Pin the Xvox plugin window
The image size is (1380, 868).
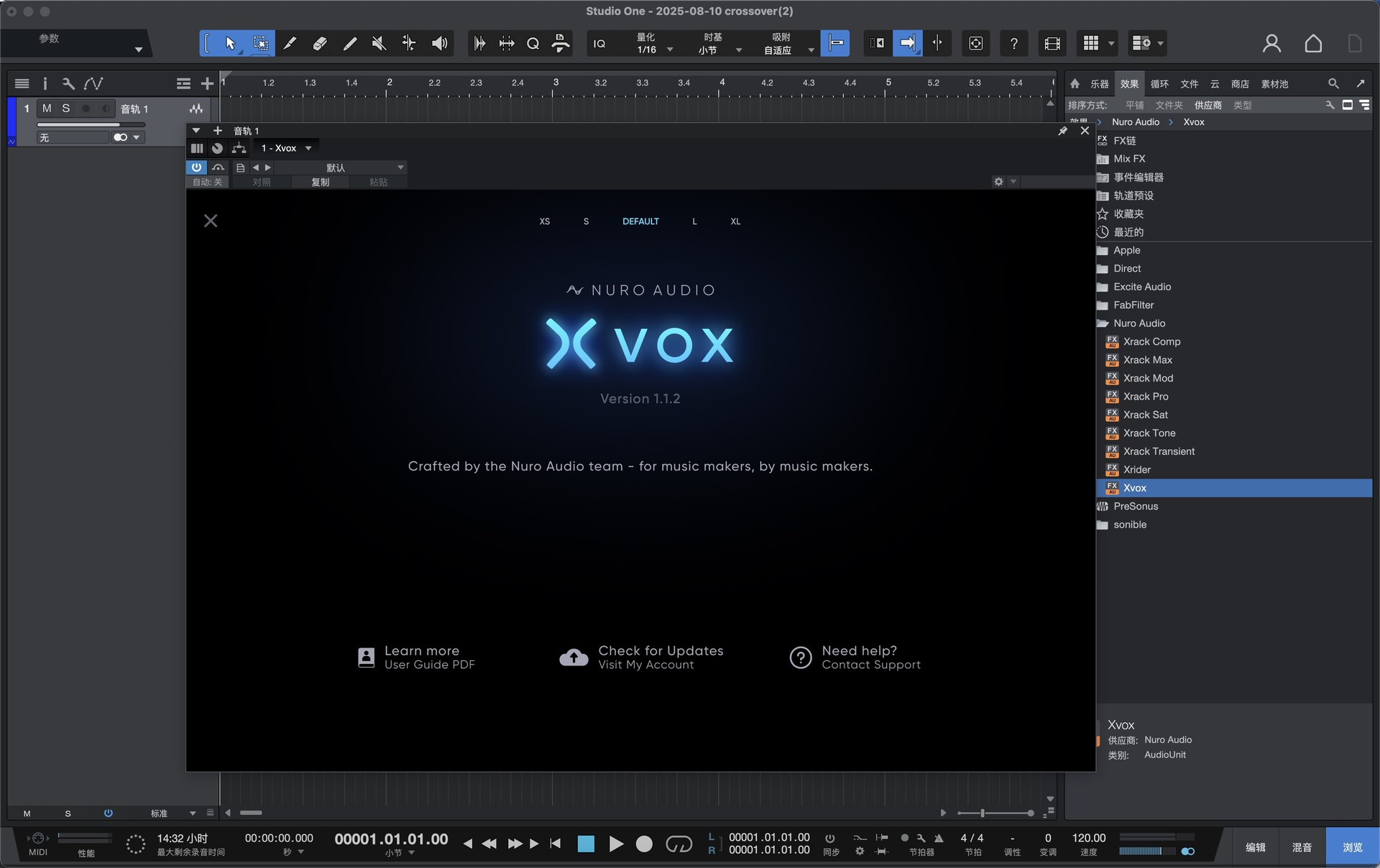pos(1062,131)
